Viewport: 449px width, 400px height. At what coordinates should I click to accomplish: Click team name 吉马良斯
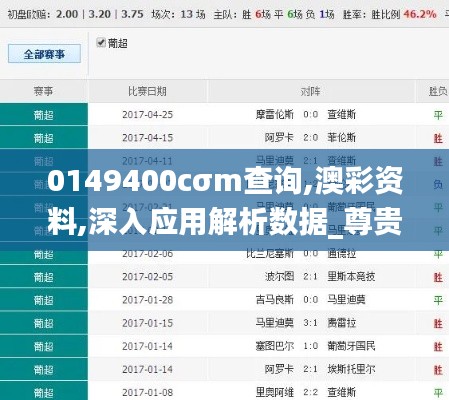tap(275, 300)
